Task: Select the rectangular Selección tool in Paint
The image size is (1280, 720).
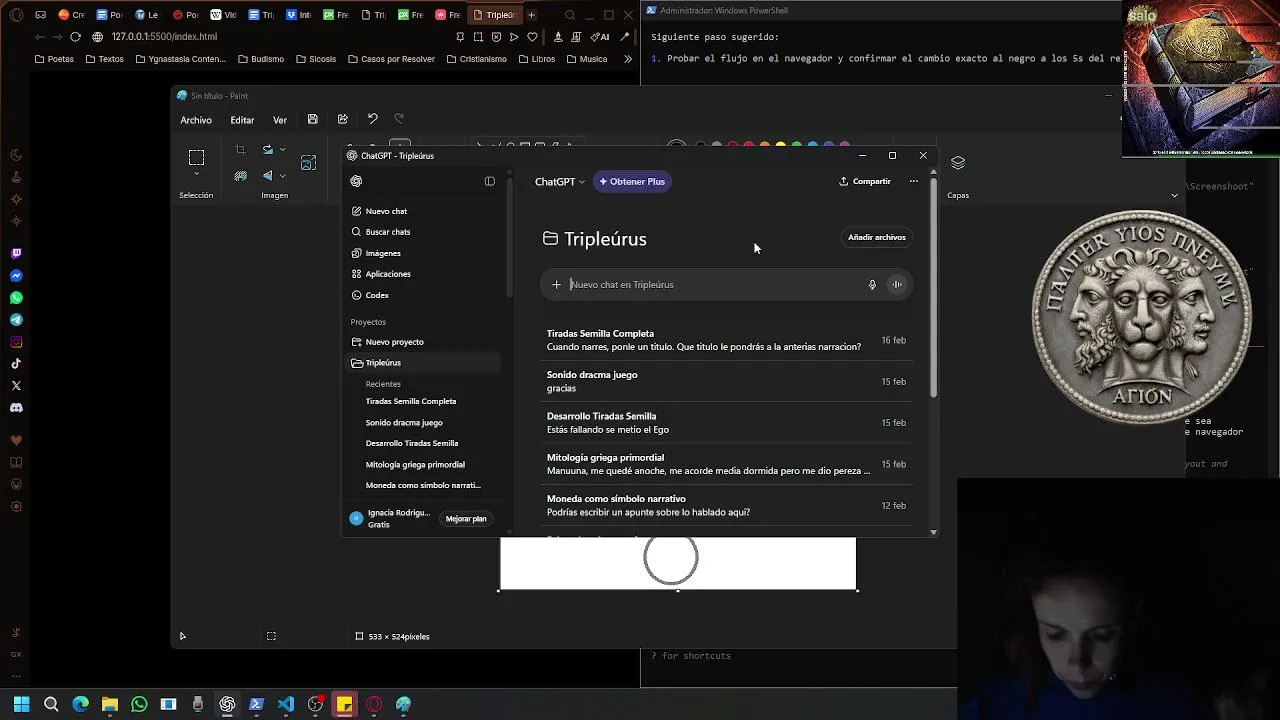Action: tap(196, 158)
